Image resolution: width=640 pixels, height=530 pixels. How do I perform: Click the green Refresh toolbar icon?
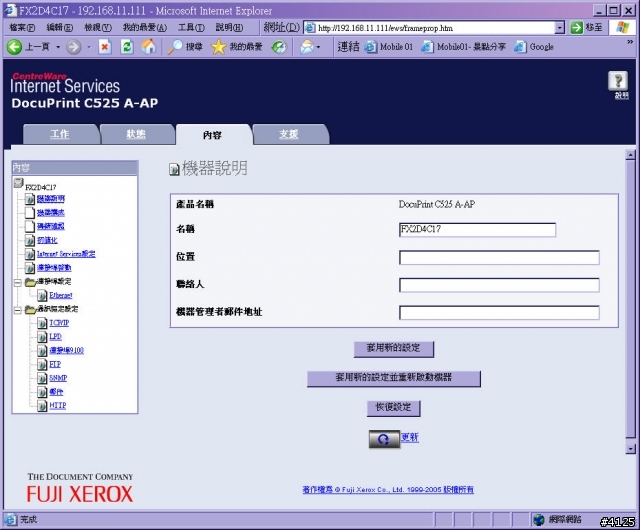(x=127, y=47)
